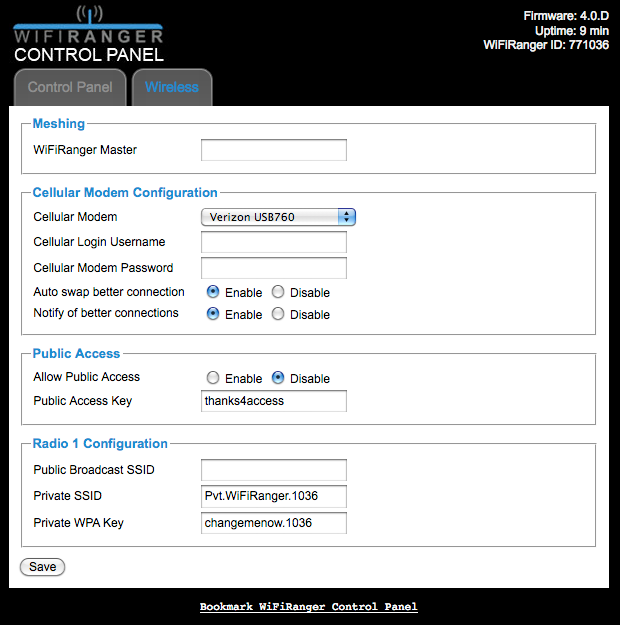Enable Notify of better connections

(x=213, y=314)
